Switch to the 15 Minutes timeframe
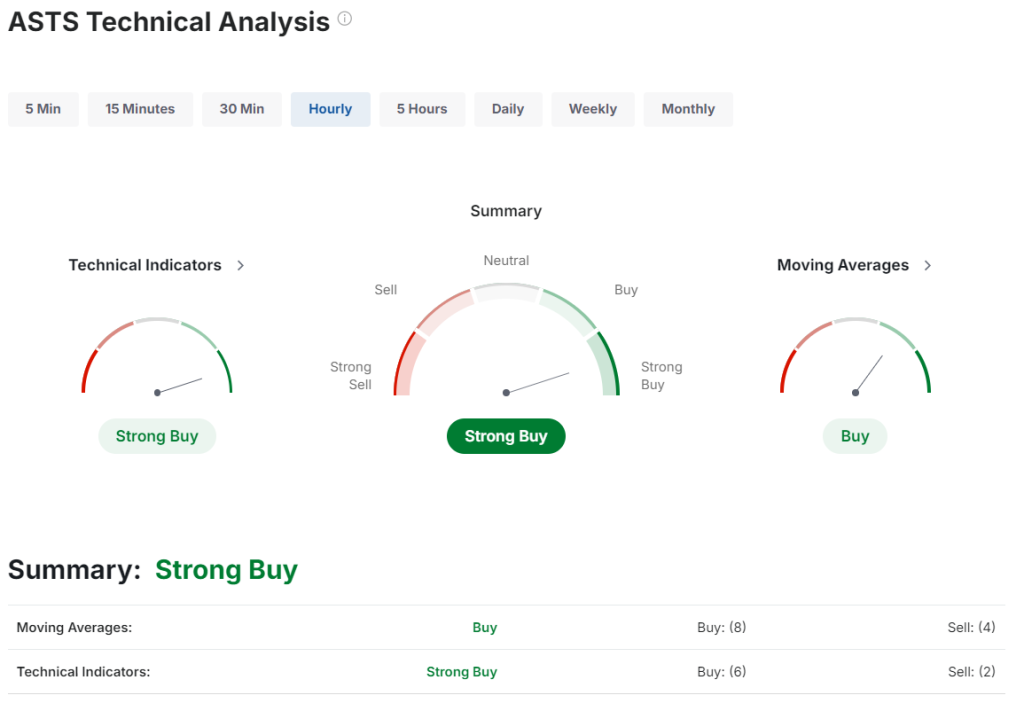This screenshot has height=711, width=1024. point(140,109)
